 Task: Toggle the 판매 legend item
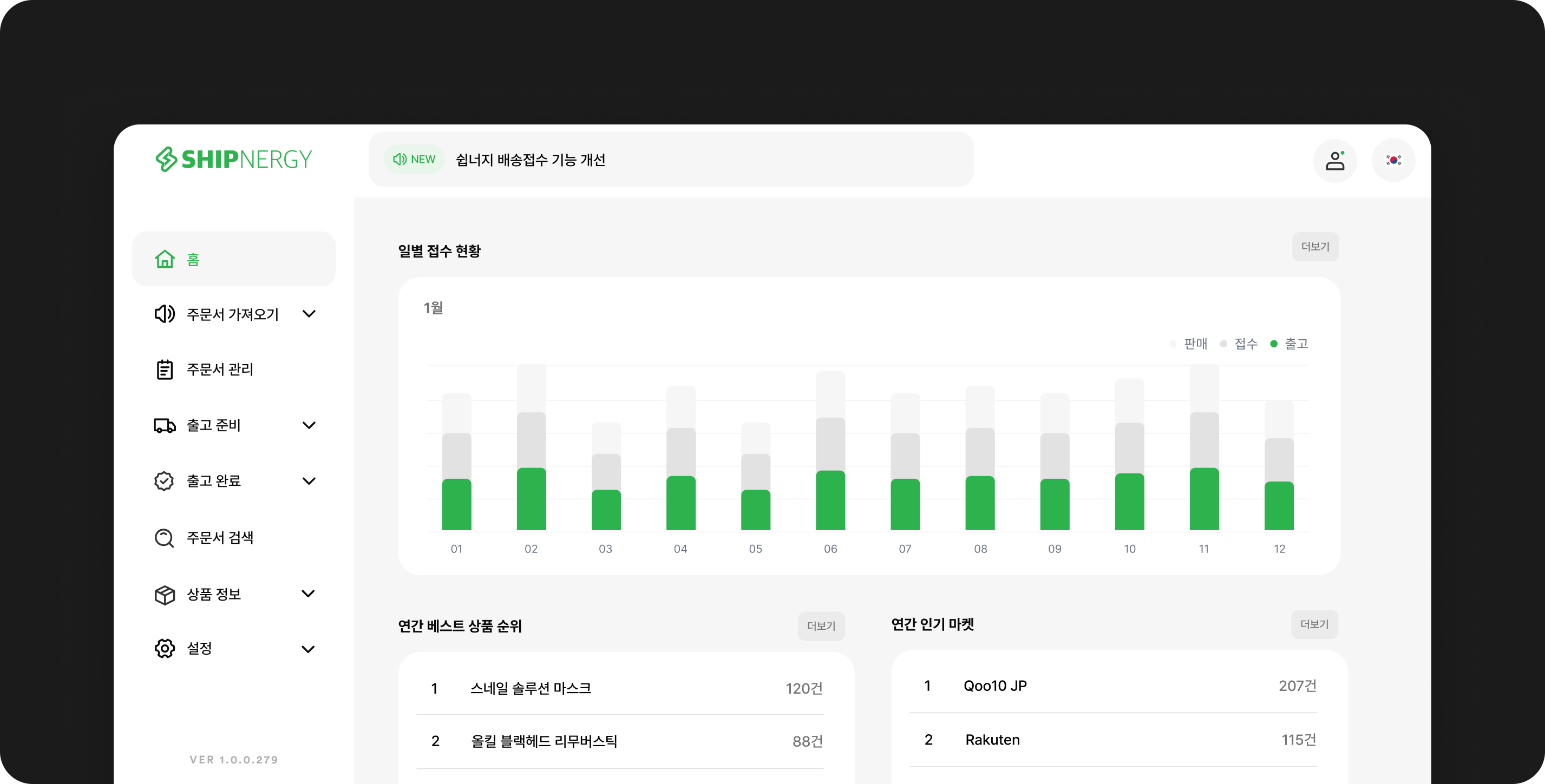[1189, 344]
